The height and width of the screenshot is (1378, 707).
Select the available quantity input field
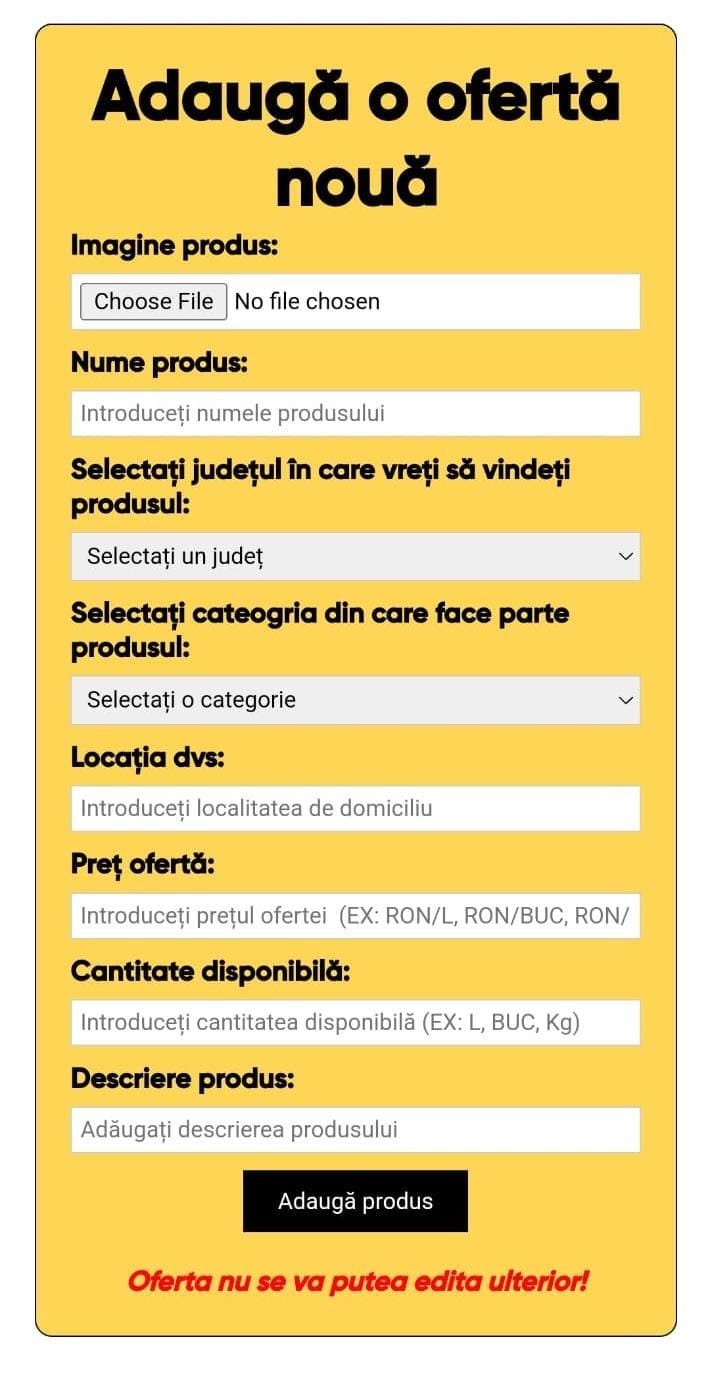tap(355, 1022)
